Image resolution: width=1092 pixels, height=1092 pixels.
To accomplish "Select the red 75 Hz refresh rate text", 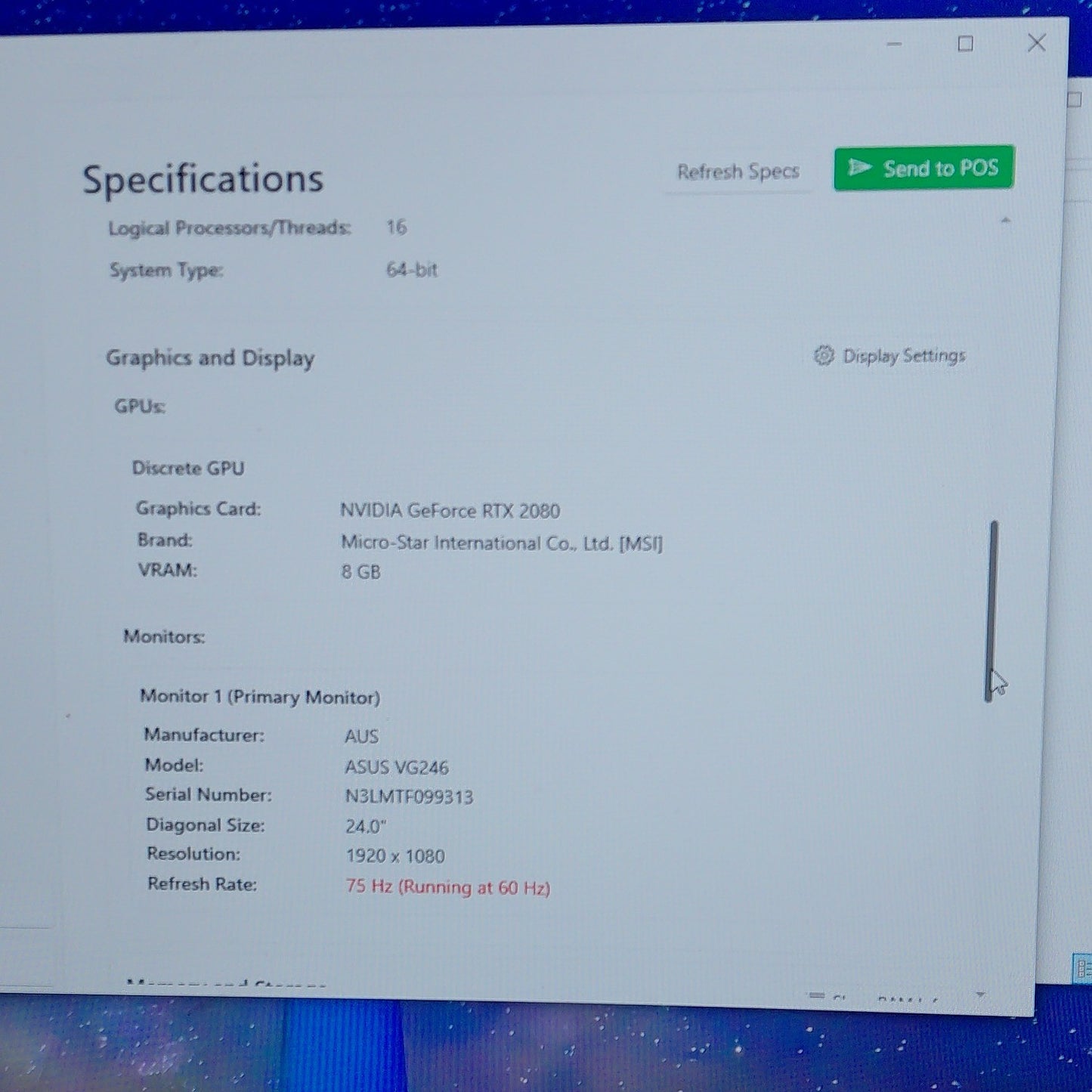I will pyautogui.click(x=447, y=887).
